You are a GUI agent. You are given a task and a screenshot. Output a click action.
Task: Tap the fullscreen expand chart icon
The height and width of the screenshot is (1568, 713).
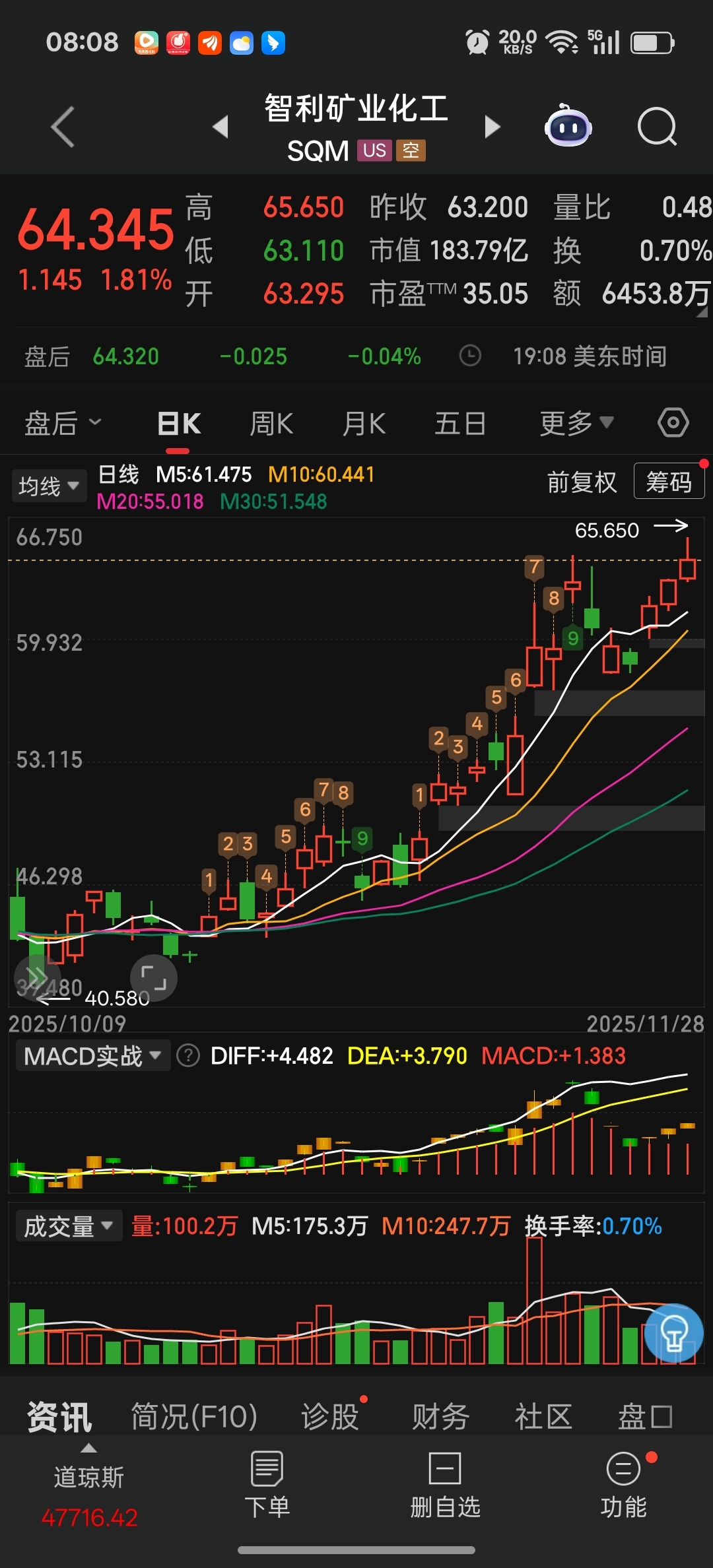pyautogui.click(x=153, y=978)
